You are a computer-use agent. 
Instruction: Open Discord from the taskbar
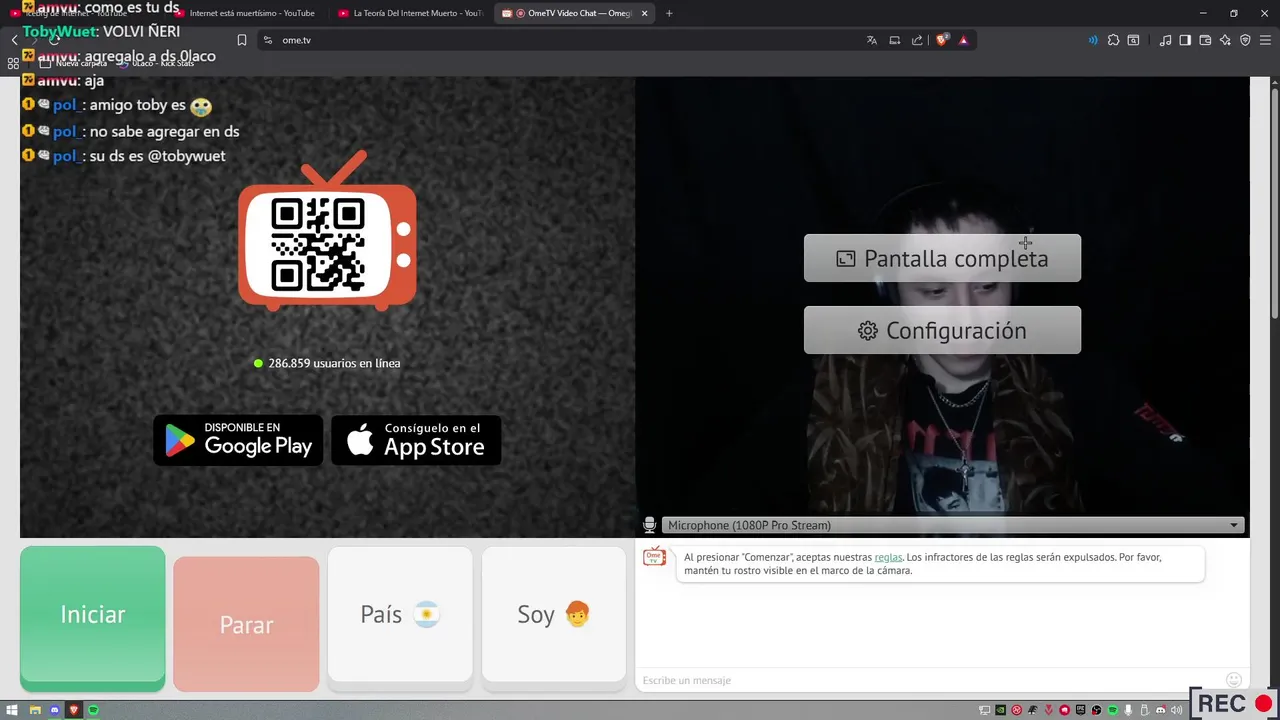(55, 710)
